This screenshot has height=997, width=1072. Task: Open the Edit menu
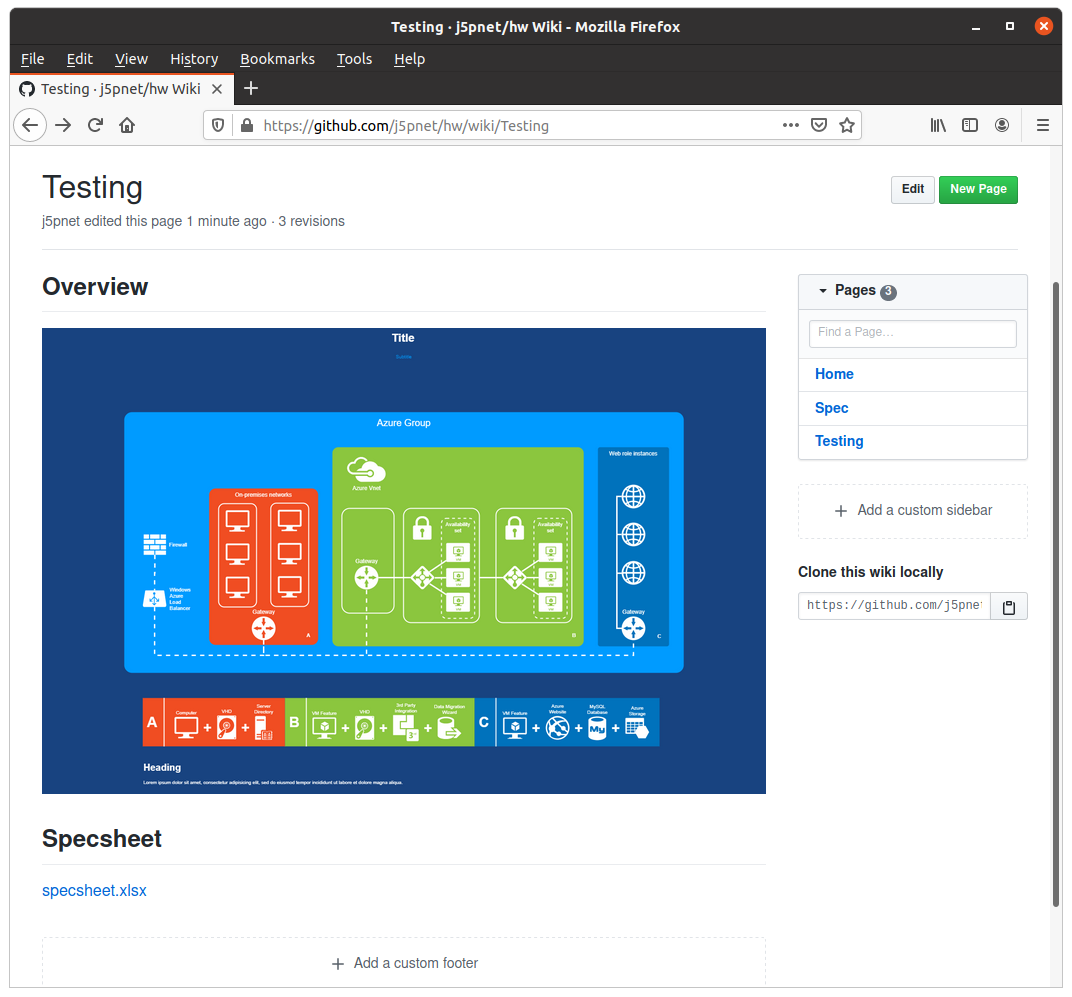79,59
